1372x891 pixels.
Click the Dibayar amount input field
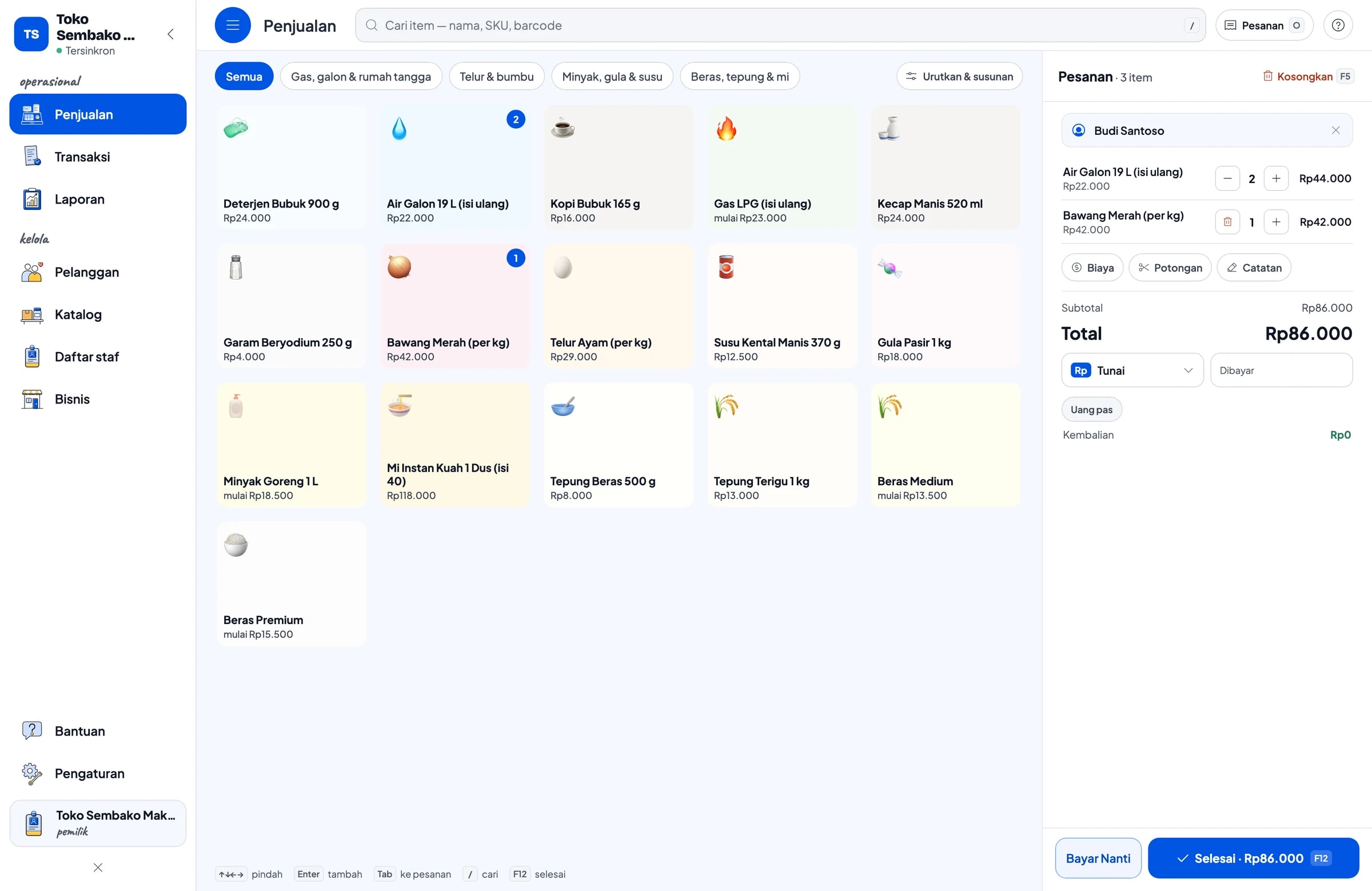1281,370
